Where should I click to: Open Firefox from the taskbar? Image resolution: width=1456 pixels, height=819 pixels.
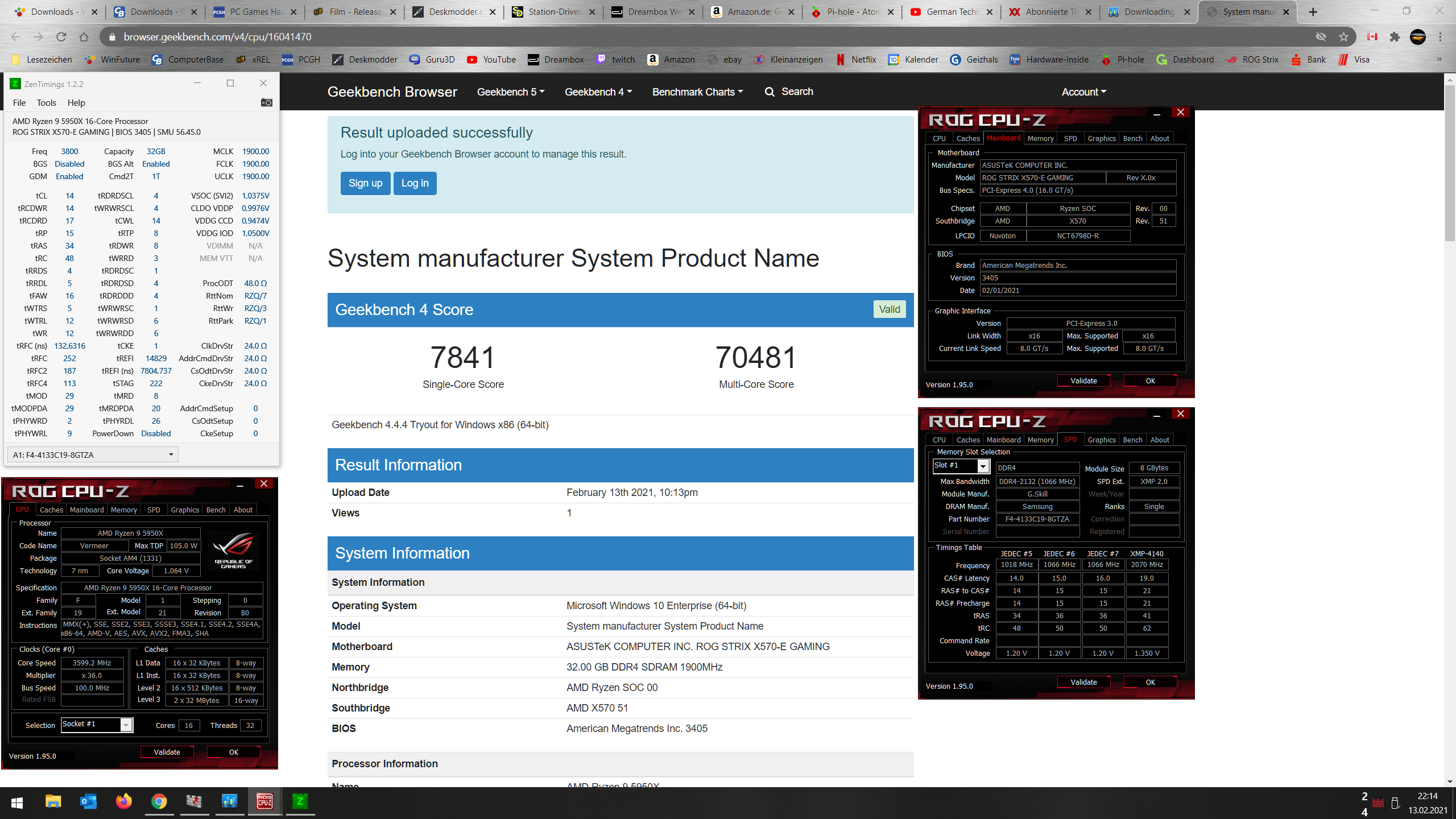(x=124, y=802)
